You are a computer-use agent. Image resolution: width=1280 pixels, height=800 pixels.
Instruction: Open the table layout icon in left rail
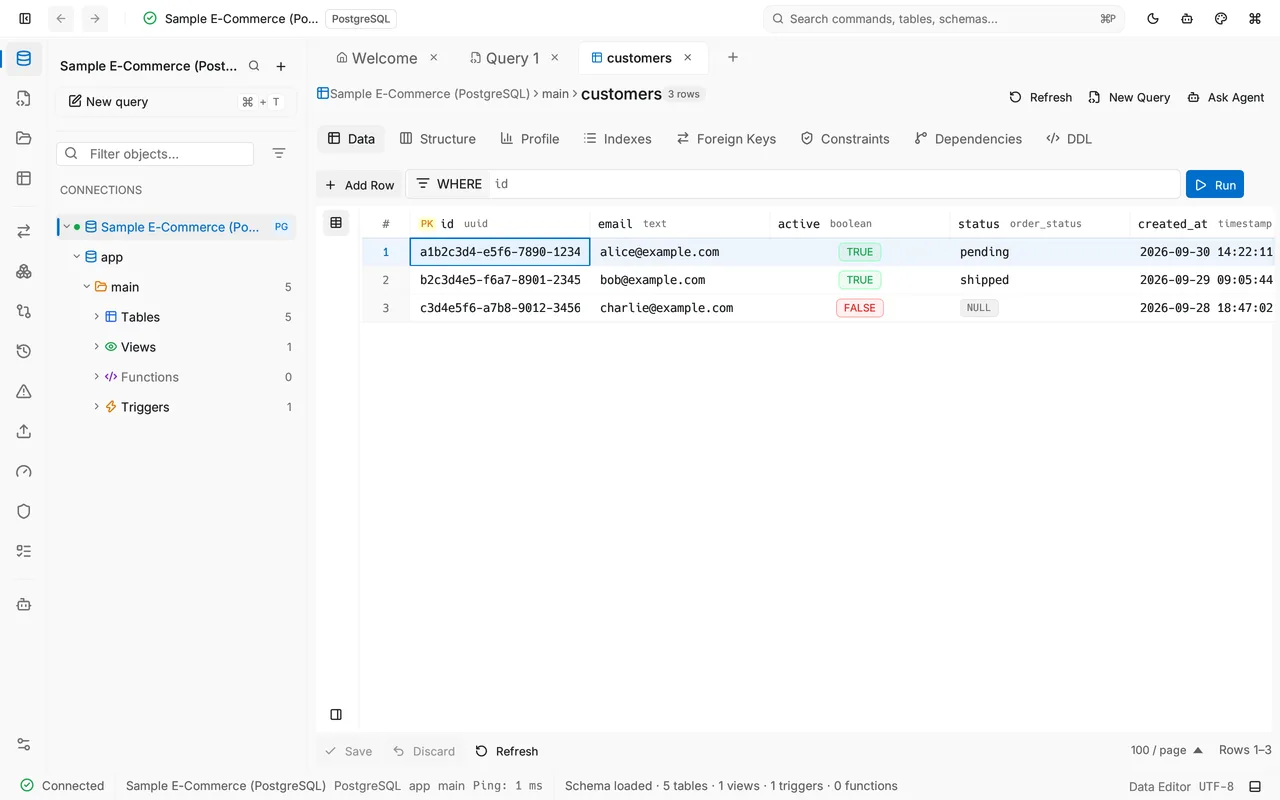tap(24, 178)
